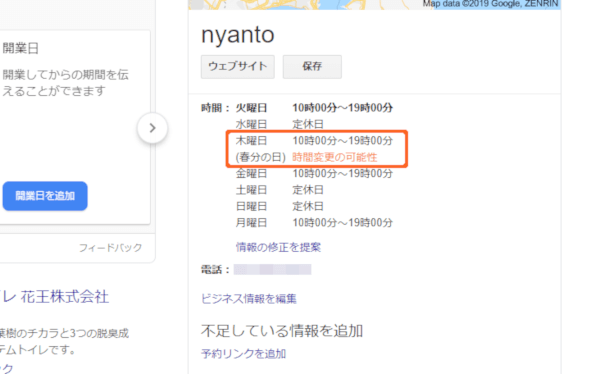Open 情報の修正を提案 link
Screen dimensions: 600x374
[x=278, y=247]
